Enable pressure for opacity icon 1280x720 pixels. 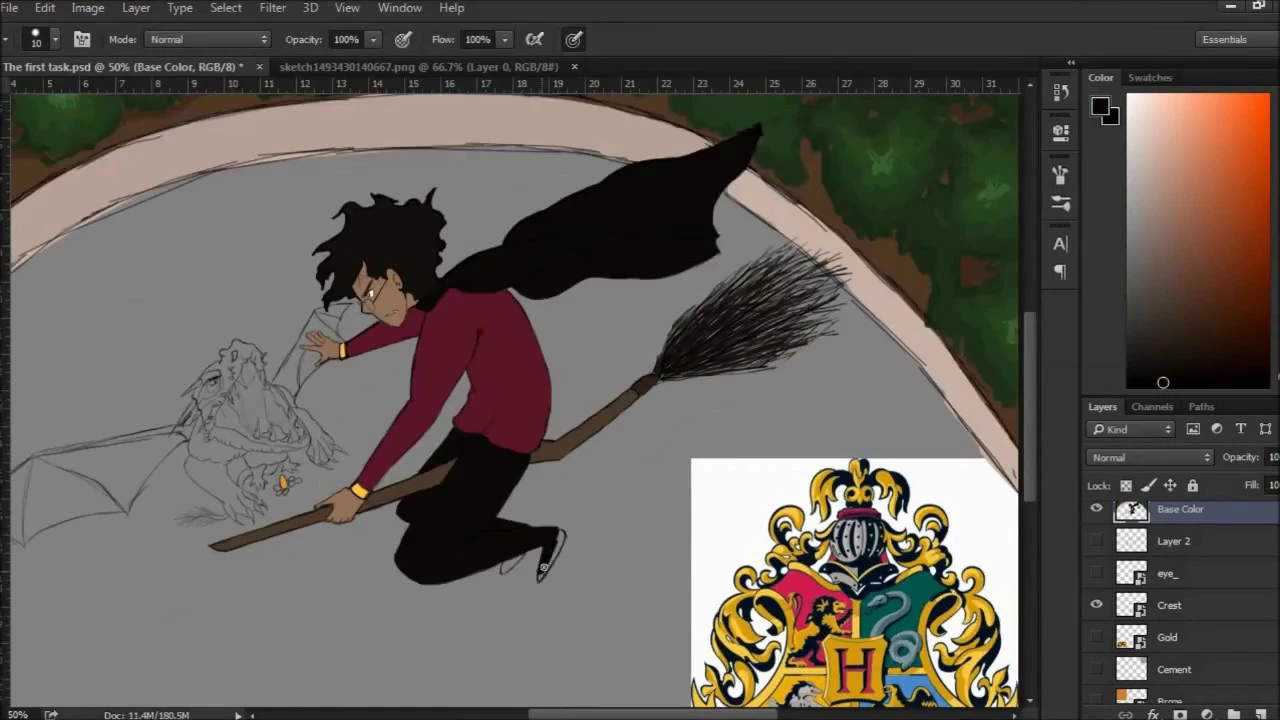(x=403, y=40)
